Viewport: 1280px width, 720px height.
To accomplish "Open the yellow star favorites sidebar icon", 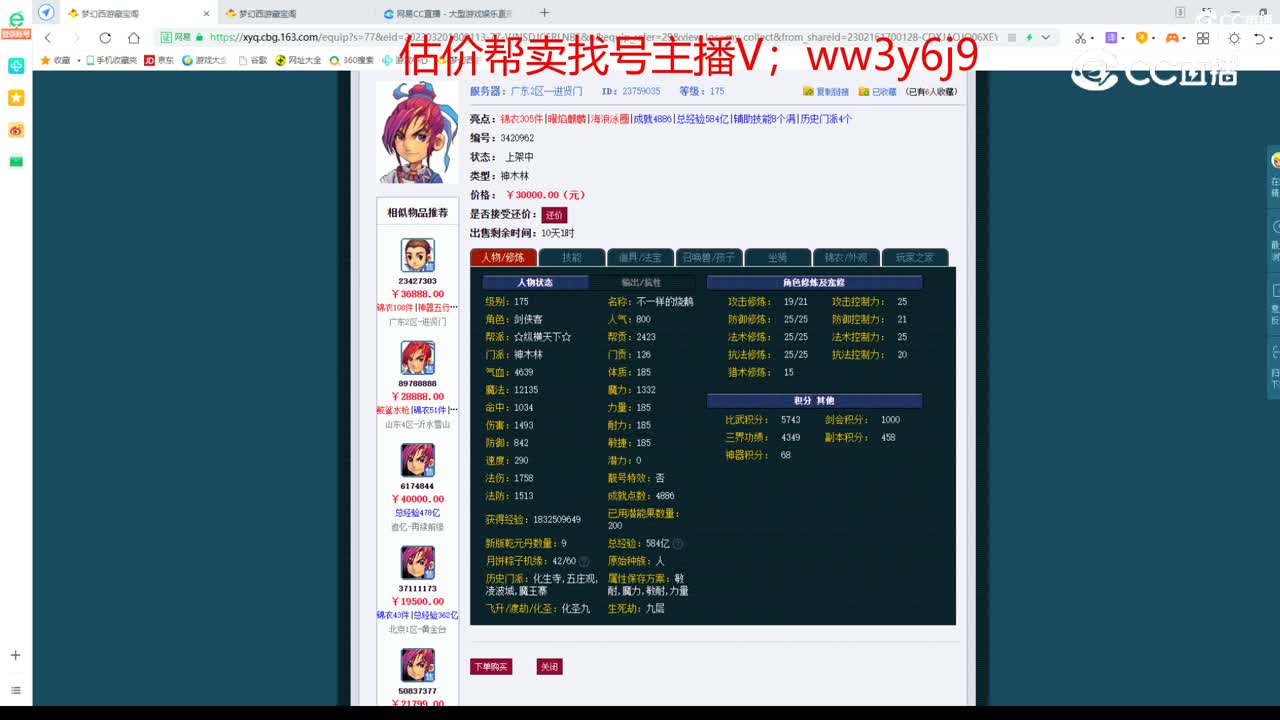I will point(16,98).
